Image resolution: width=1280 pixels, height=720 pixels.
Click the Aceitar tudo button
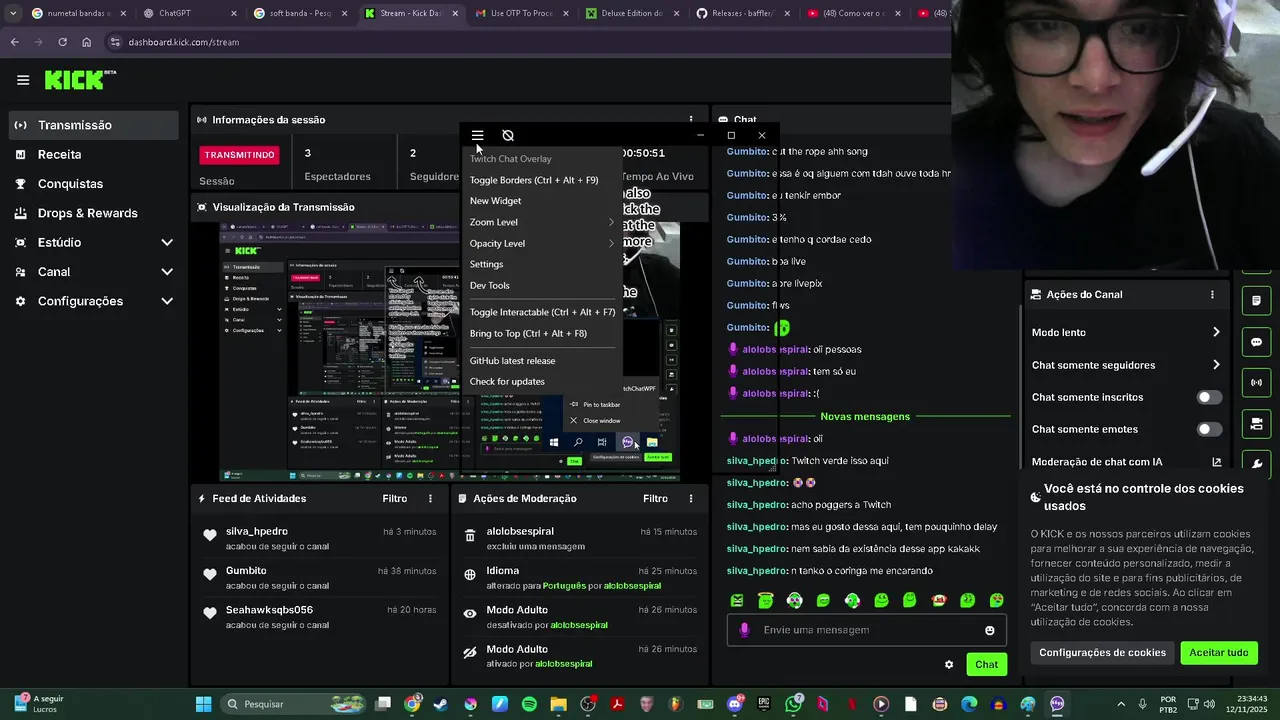tap(1218, 652)
